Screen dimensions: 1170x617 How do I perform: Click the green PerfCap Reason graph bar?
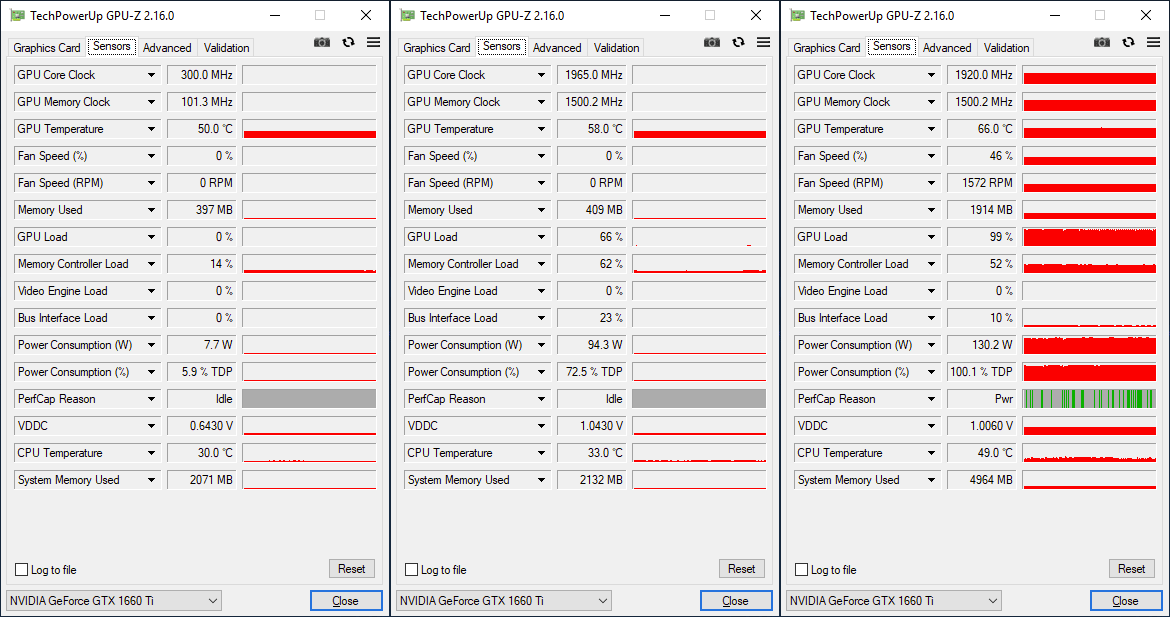[1089, 399]
